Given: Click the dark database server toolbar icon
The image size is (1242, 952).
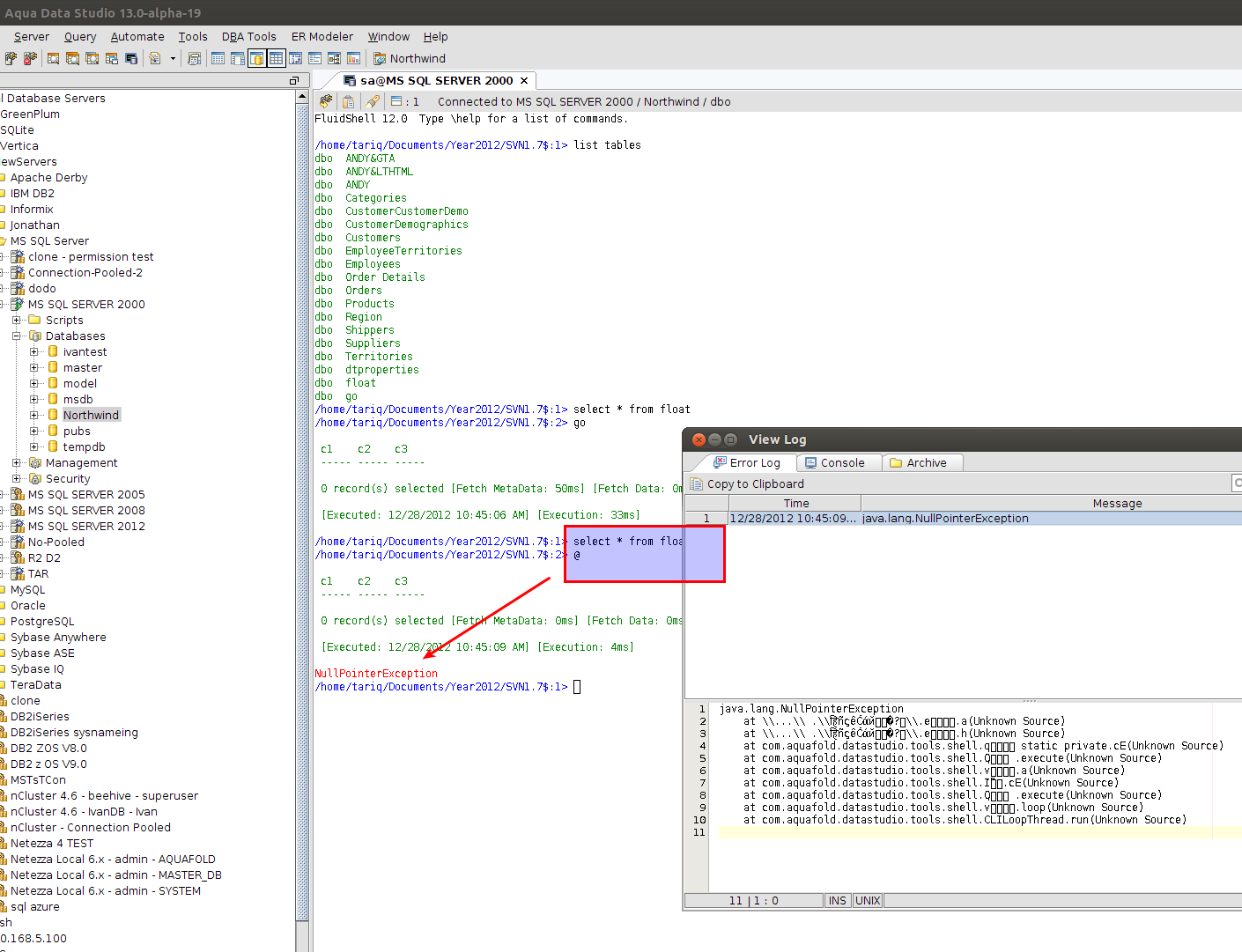Looking at the screenshot, I should point(131,58).
